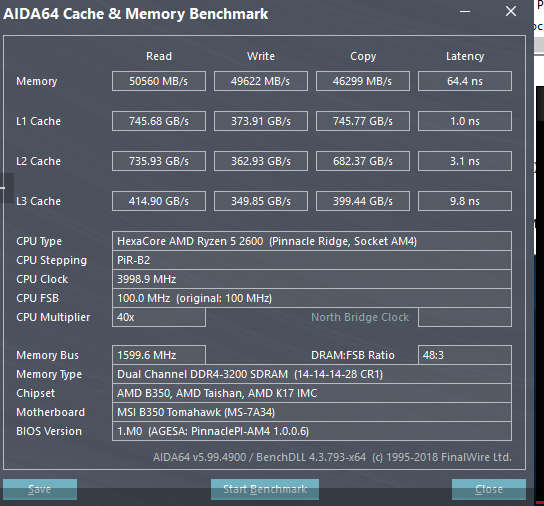Click the Memory Bus label
Viewport: 544px width, 506px height.
pos(47,355)
